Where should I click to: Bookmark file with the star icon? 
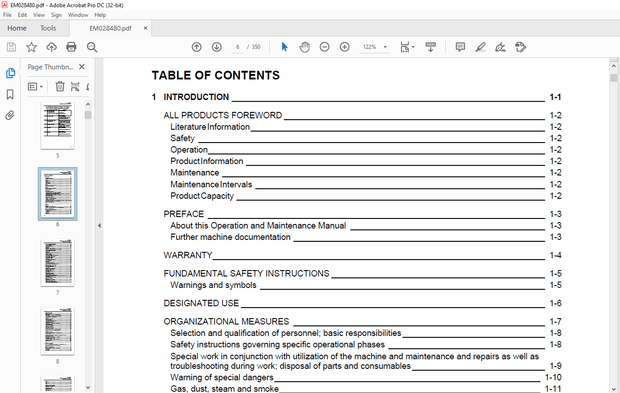point(31,47)
